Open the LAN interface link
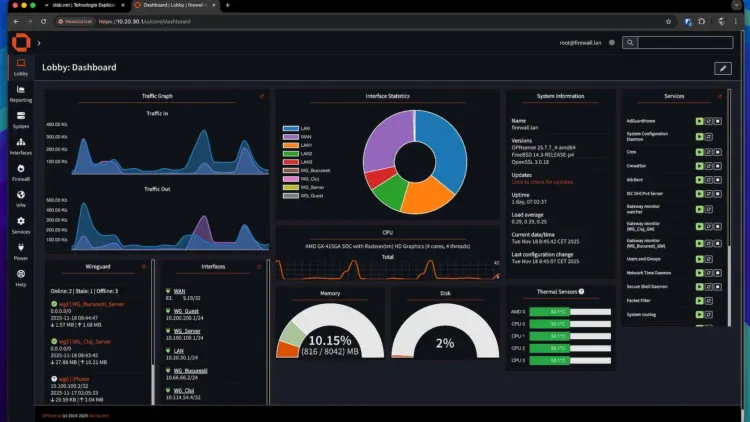 (178, 351)
